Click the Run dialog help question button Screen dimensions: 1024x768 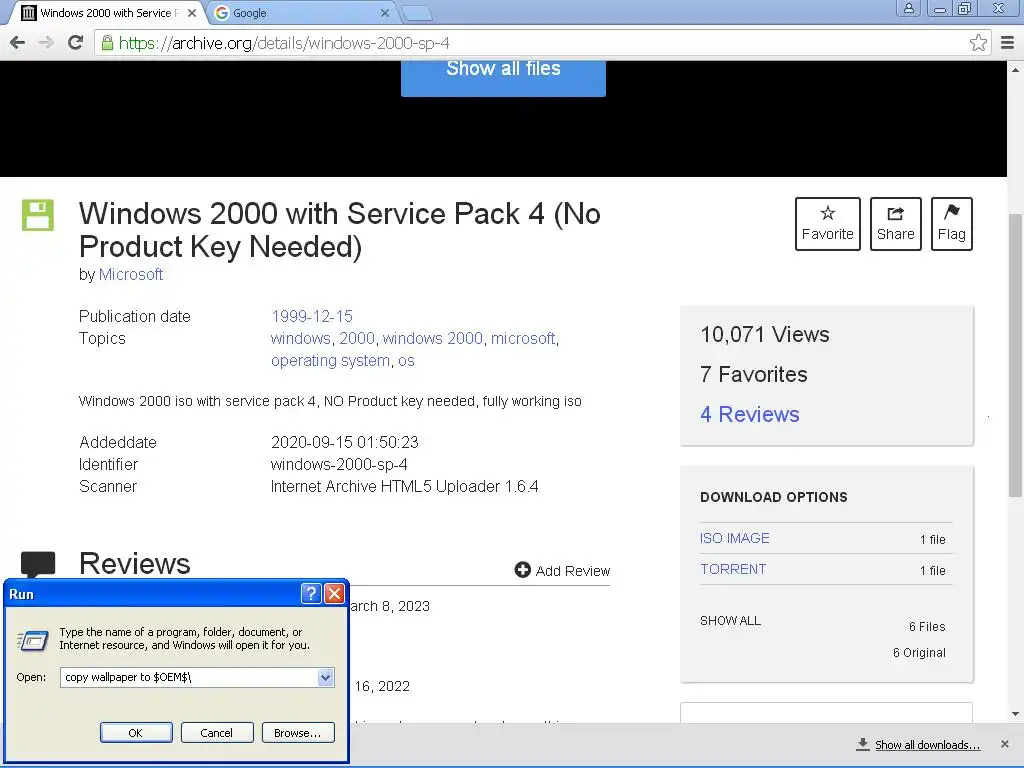pos(311,593)
